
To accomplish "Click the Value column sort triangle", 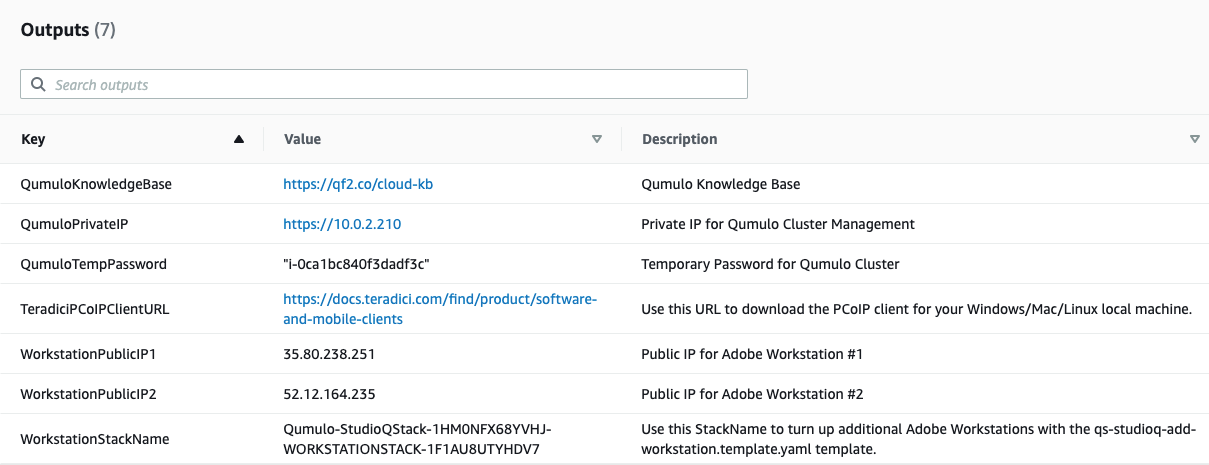I will click(597, 140).
